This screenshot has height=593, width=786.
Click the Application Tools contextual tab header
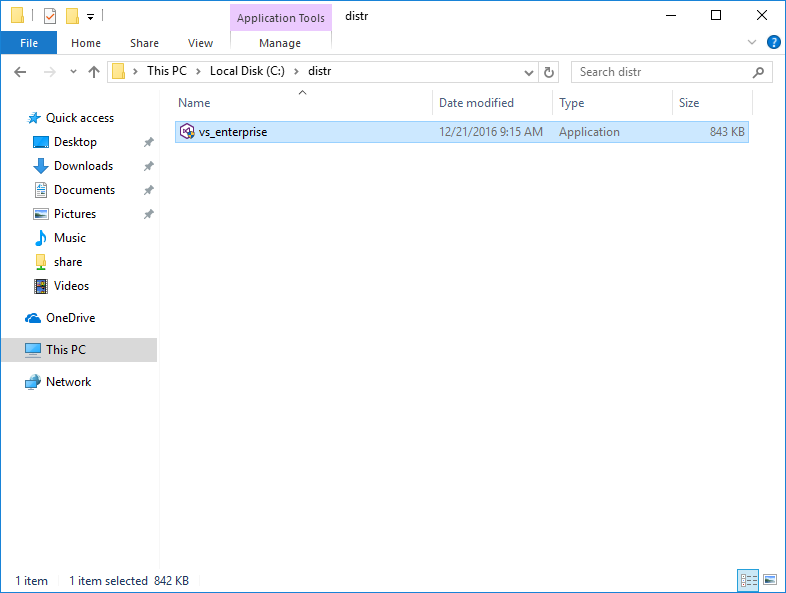coord(281,18)
